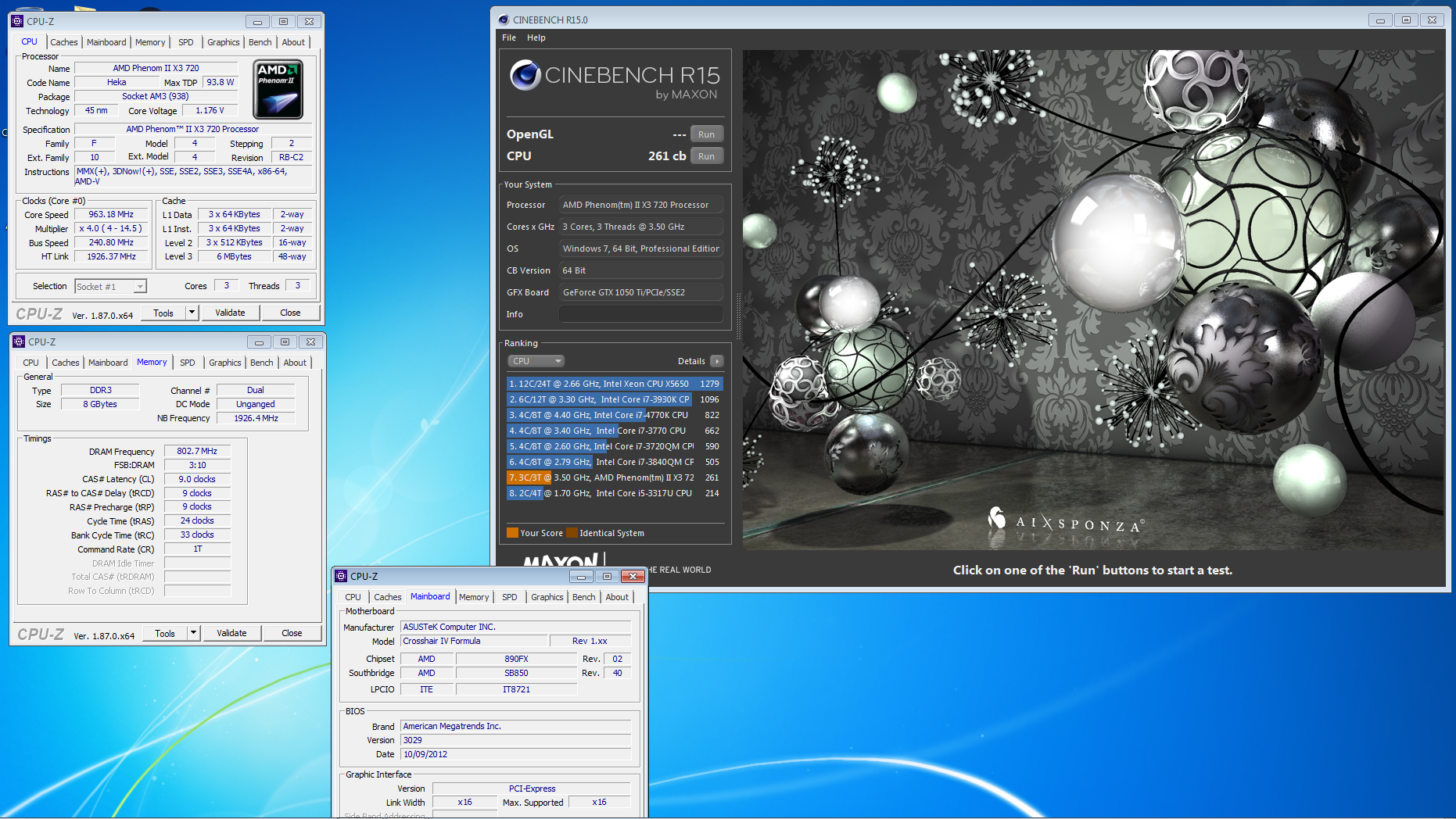Open ranking Details arrow icon
This screenshot has width=1456, height=819.
(x=716, y=361)
